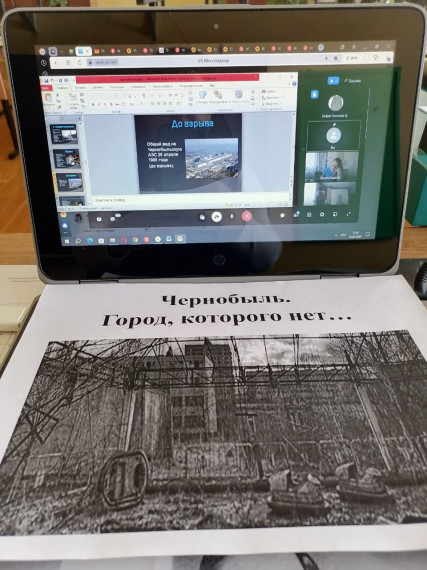
Task: Open the Arrange dropdown in the ribbon
Action: click(x=218, y=97)
